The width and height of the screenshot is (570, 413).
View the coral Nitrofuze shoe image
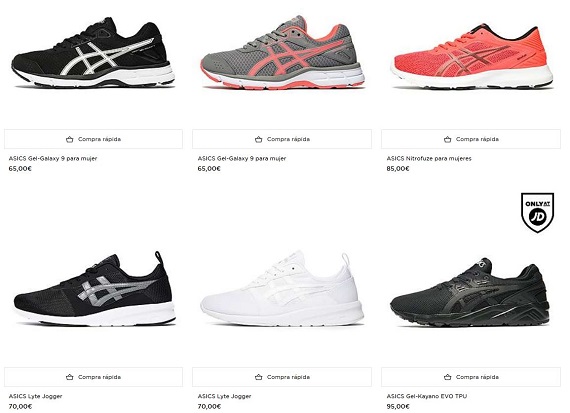pos(472,56)
